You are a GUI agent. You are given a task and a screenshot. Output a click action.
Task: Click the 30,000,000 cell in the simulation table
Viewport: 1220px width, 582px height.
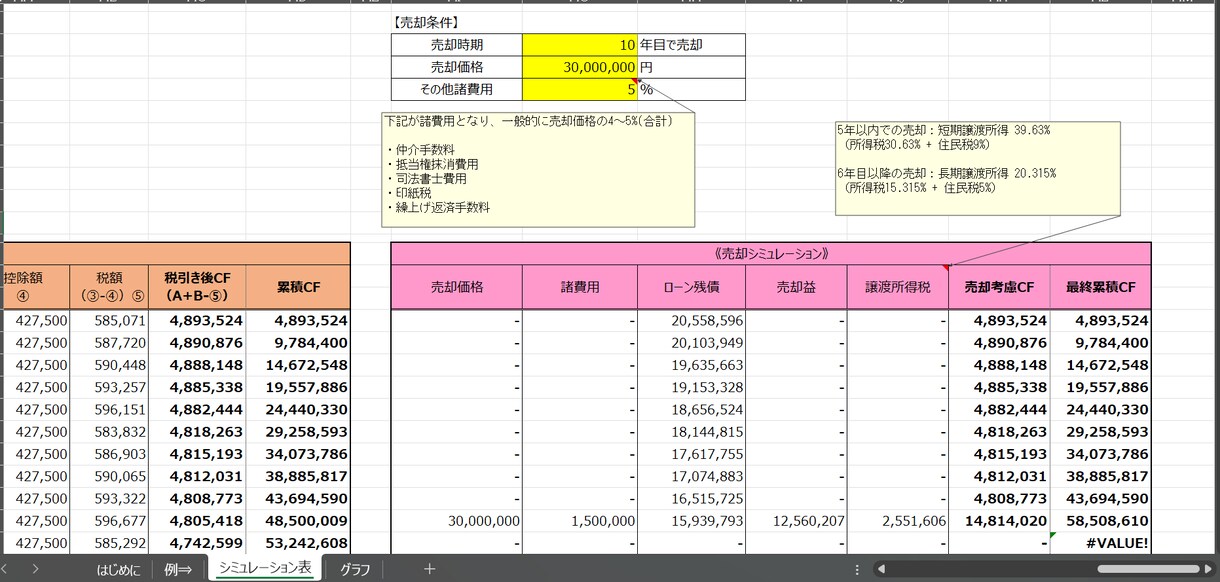(x=457, y=521)
